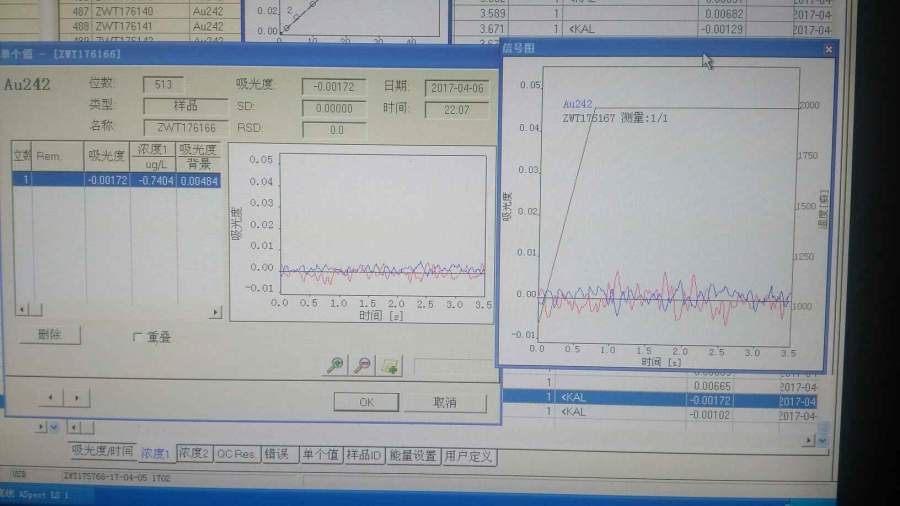Switch to the 浓度1 tab
900x506 pixels.
click(156, 453)
